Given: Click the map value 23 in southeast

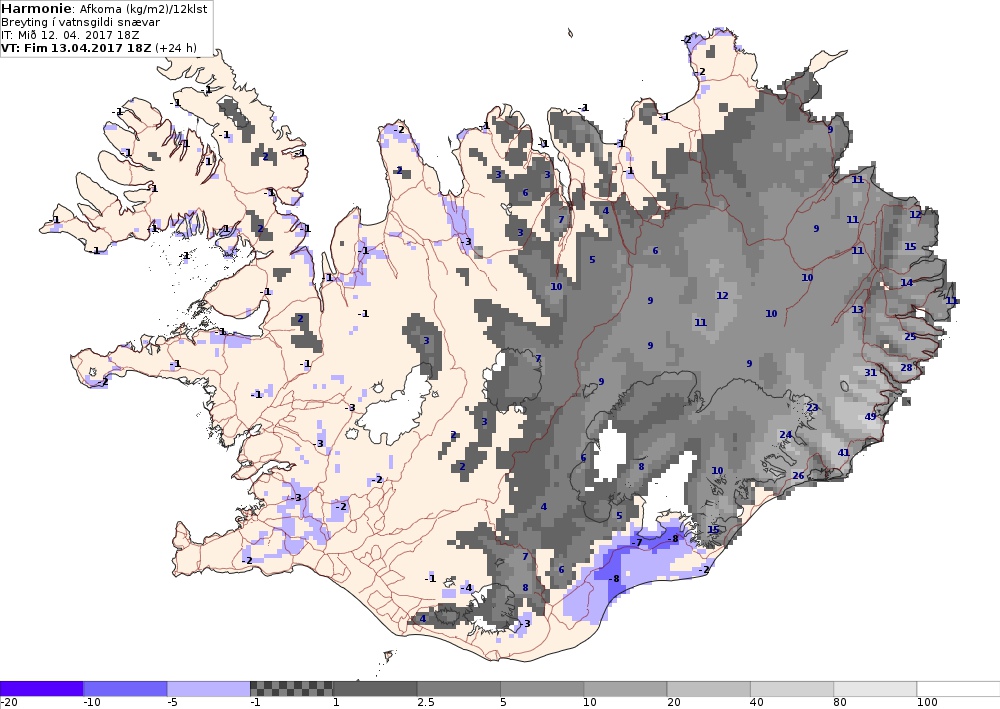Looking at the screenshot, I should (812, 407).
